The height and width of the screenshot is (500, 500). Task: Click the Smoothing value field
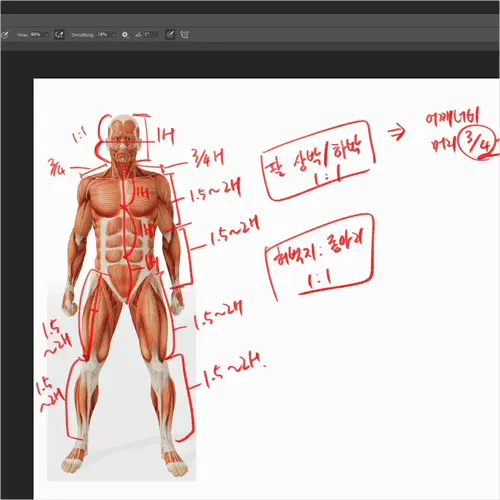(104, 35)
